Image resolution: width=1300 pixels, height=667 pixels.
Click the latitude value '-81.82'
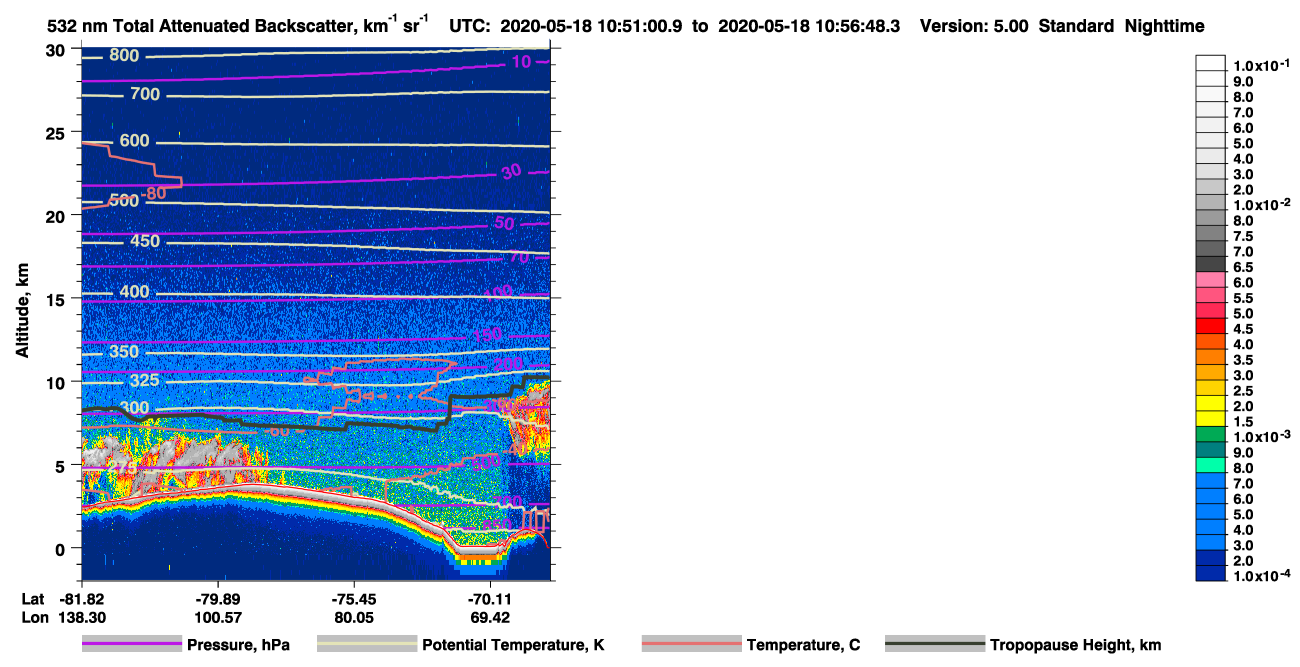click(x=81, y=599)
